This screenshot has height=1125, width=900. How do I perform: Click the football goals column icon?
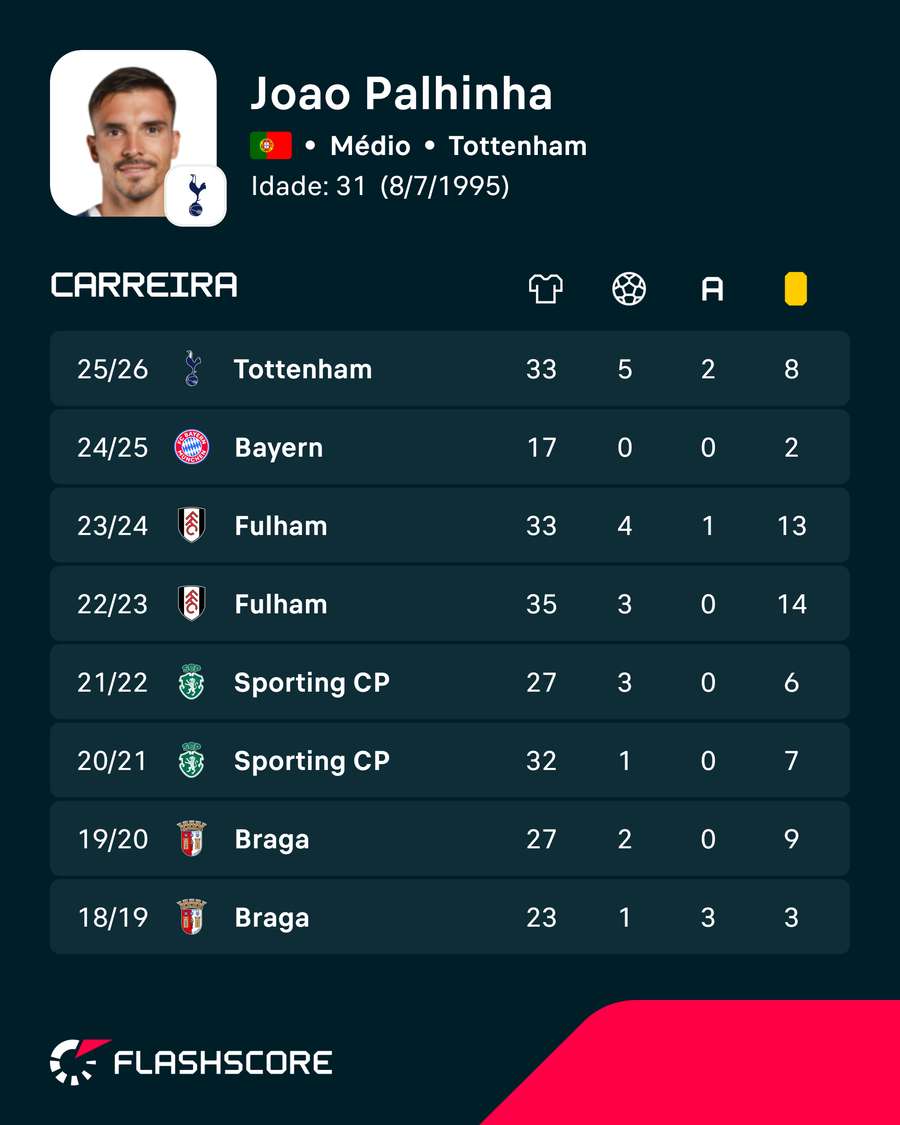[629, 289]
